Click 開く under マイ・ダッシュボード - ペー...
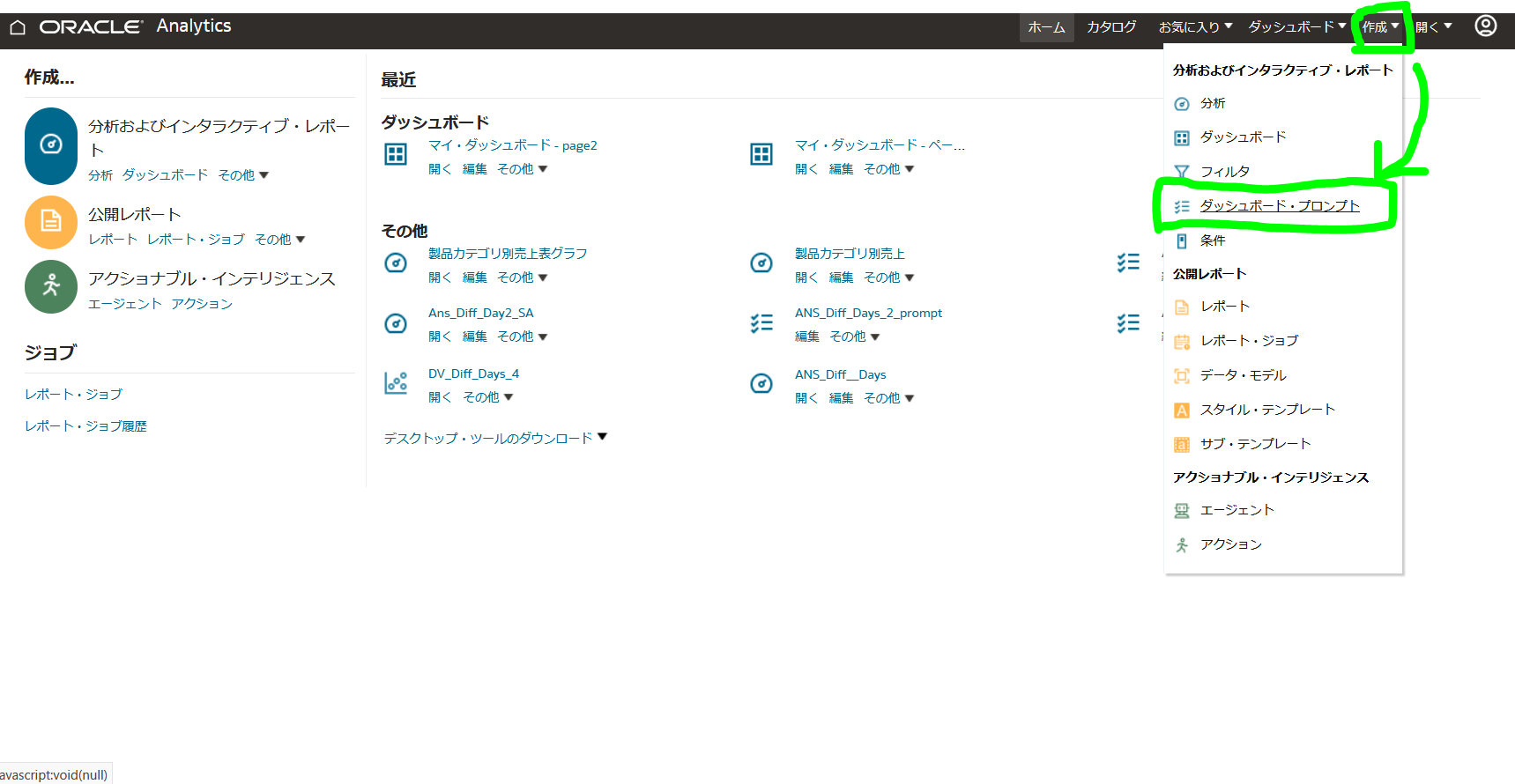The width and height of the screenshot is (1515, 784). pos(806,169)
